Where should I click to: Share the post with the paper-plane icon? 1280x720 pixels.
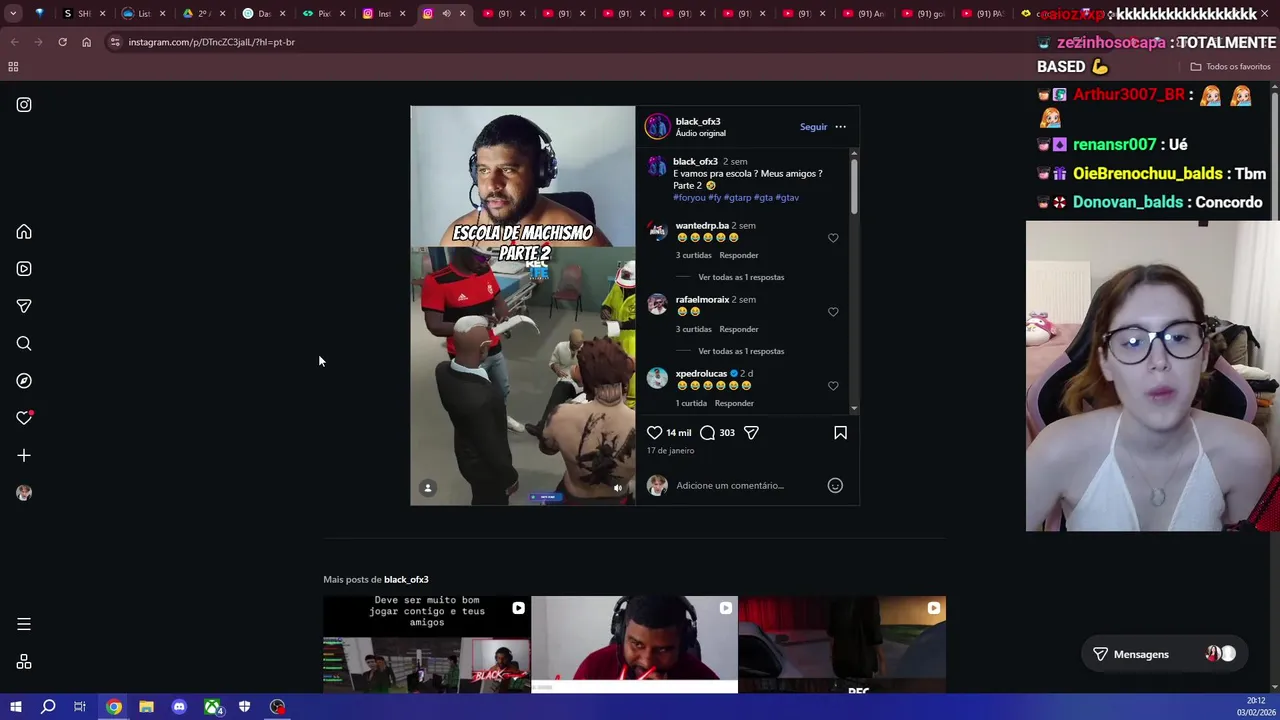(x=751, y=433)
